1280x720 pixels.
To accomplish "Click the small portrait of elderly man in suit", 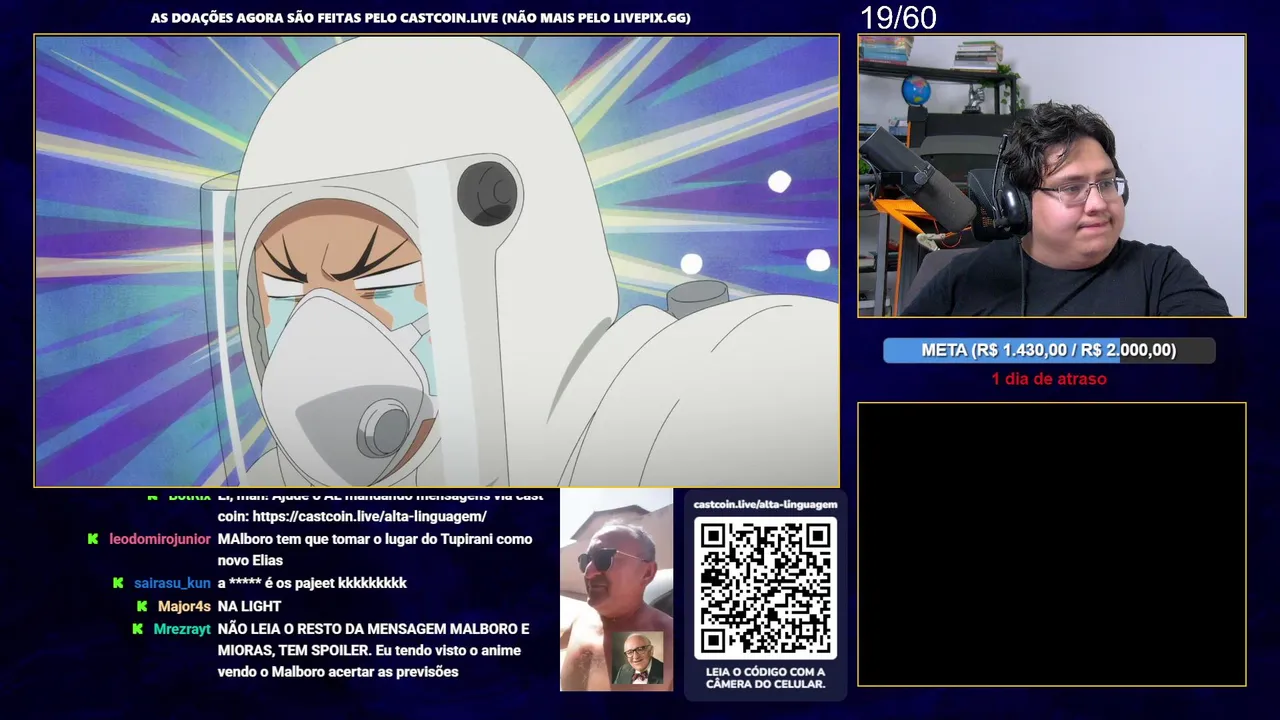I will [637, 658].
